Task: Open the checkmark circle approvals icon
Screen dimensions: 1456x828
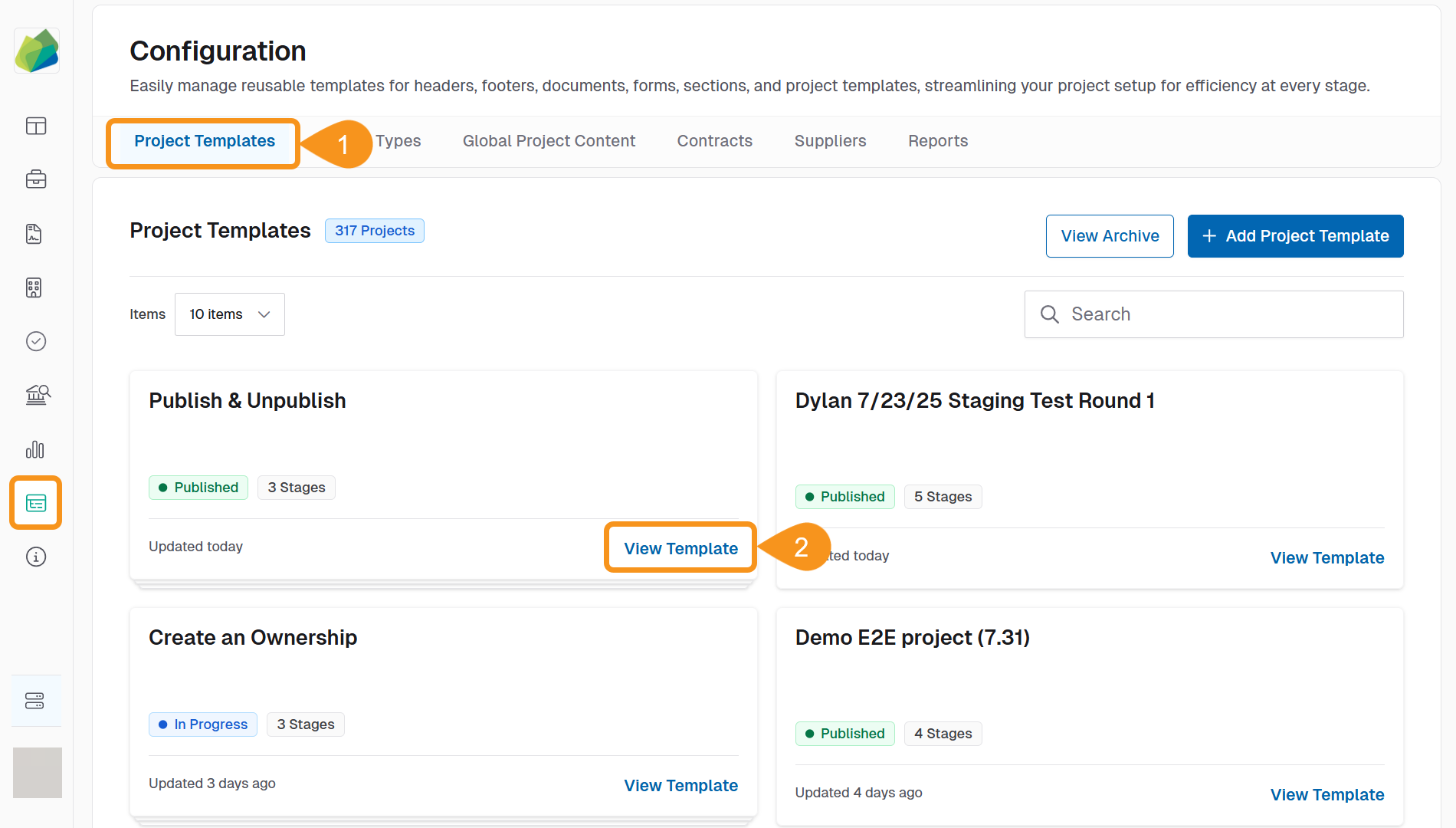Action: (x=36, y=341)
